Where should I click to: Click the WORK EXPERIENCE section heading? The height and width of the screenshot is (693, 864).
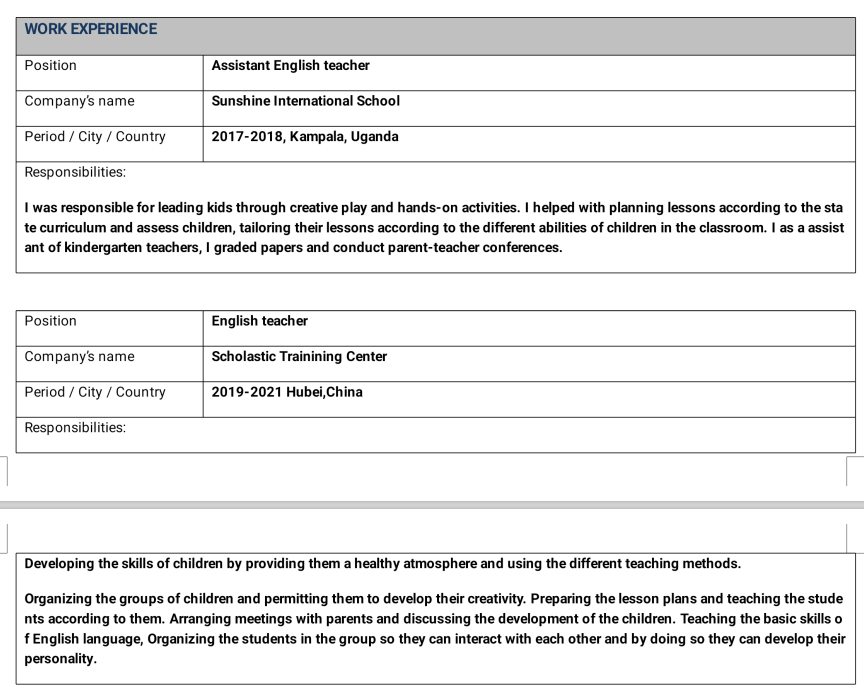point(91,29)
